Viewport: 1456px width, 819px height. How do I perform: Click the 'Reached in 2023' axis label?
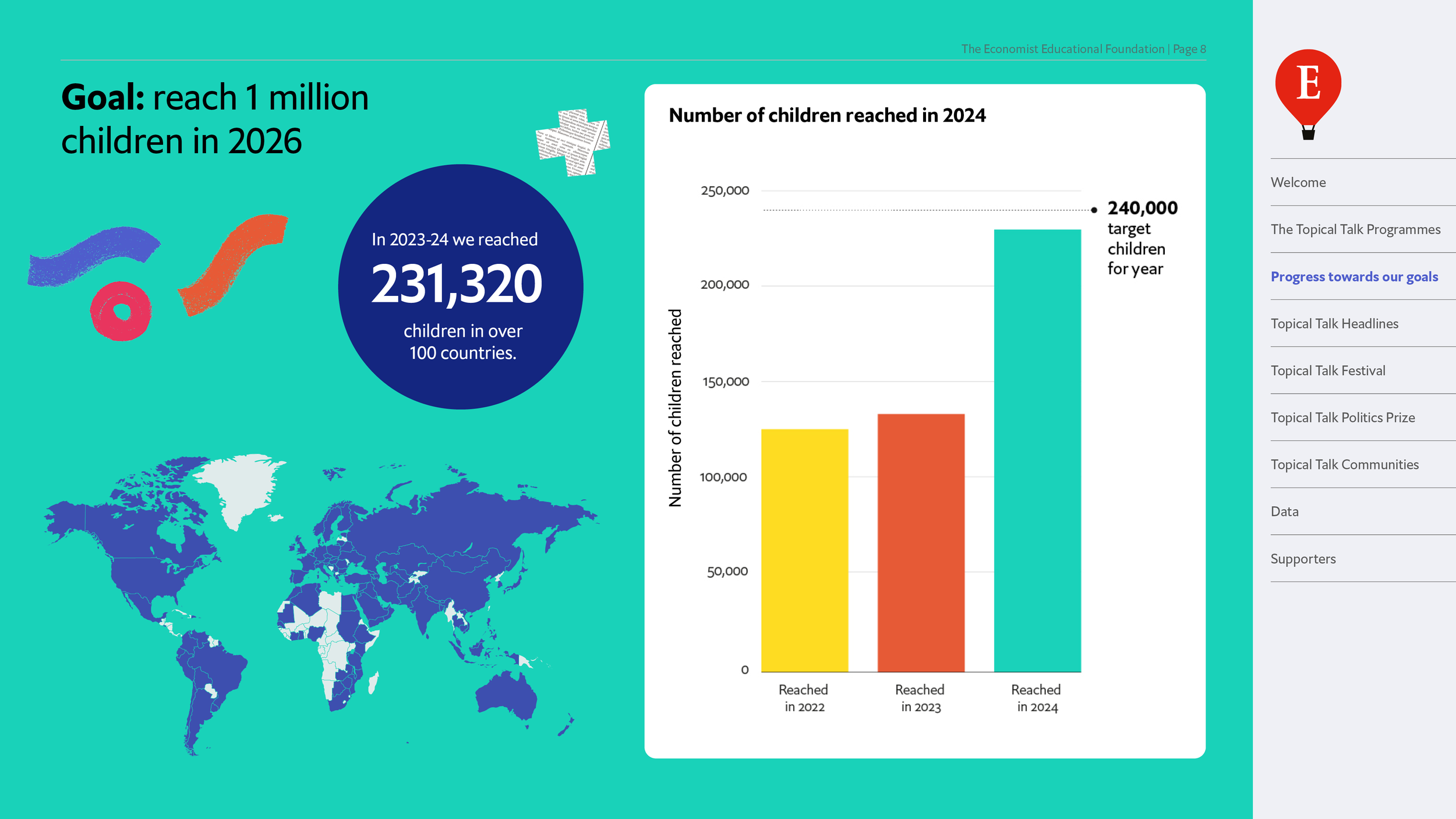pos(920,698)
